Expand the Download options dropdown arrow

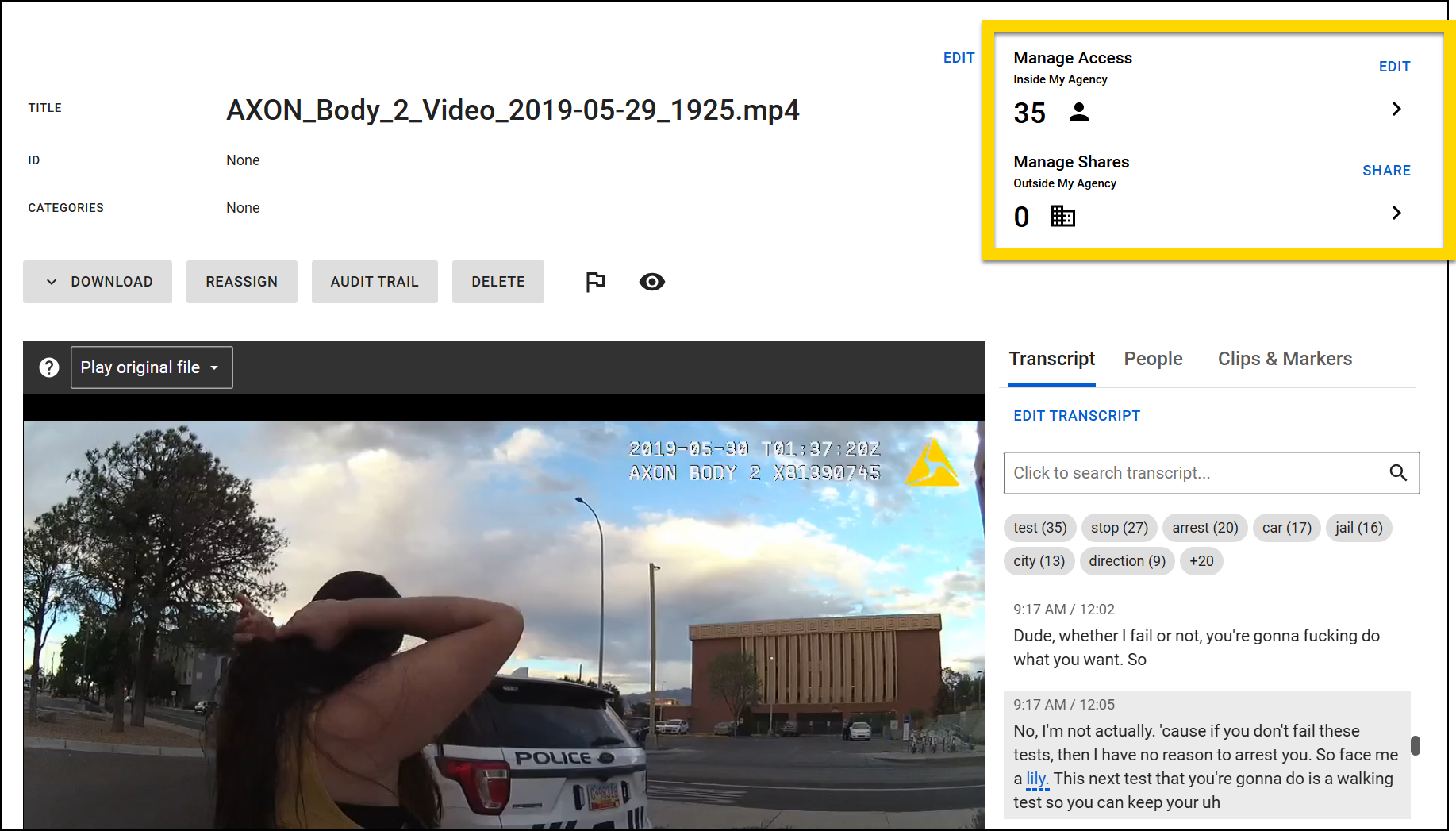tap(51, 282)
